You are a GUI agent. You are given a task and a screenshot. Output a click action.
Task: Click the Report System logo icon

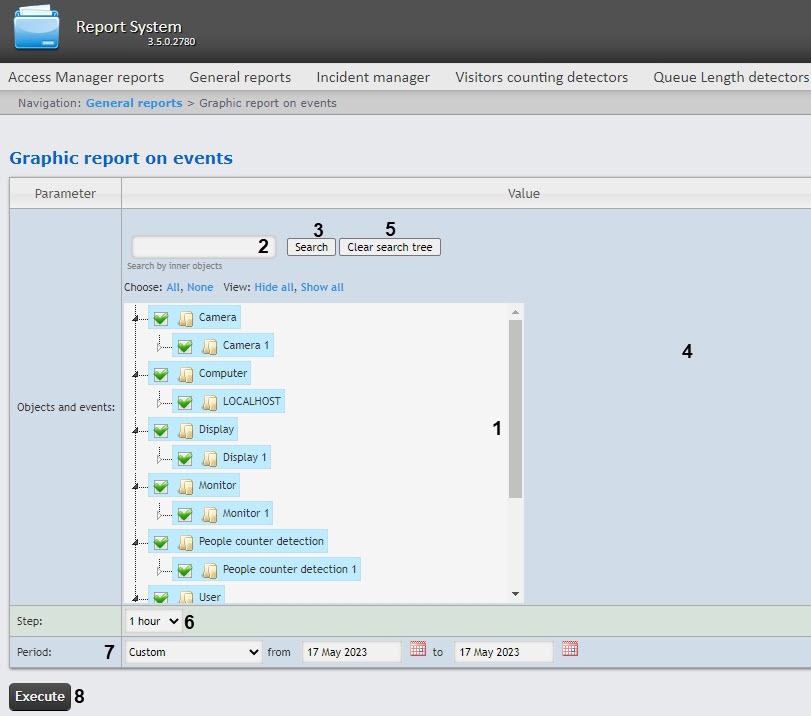[36, 28]
